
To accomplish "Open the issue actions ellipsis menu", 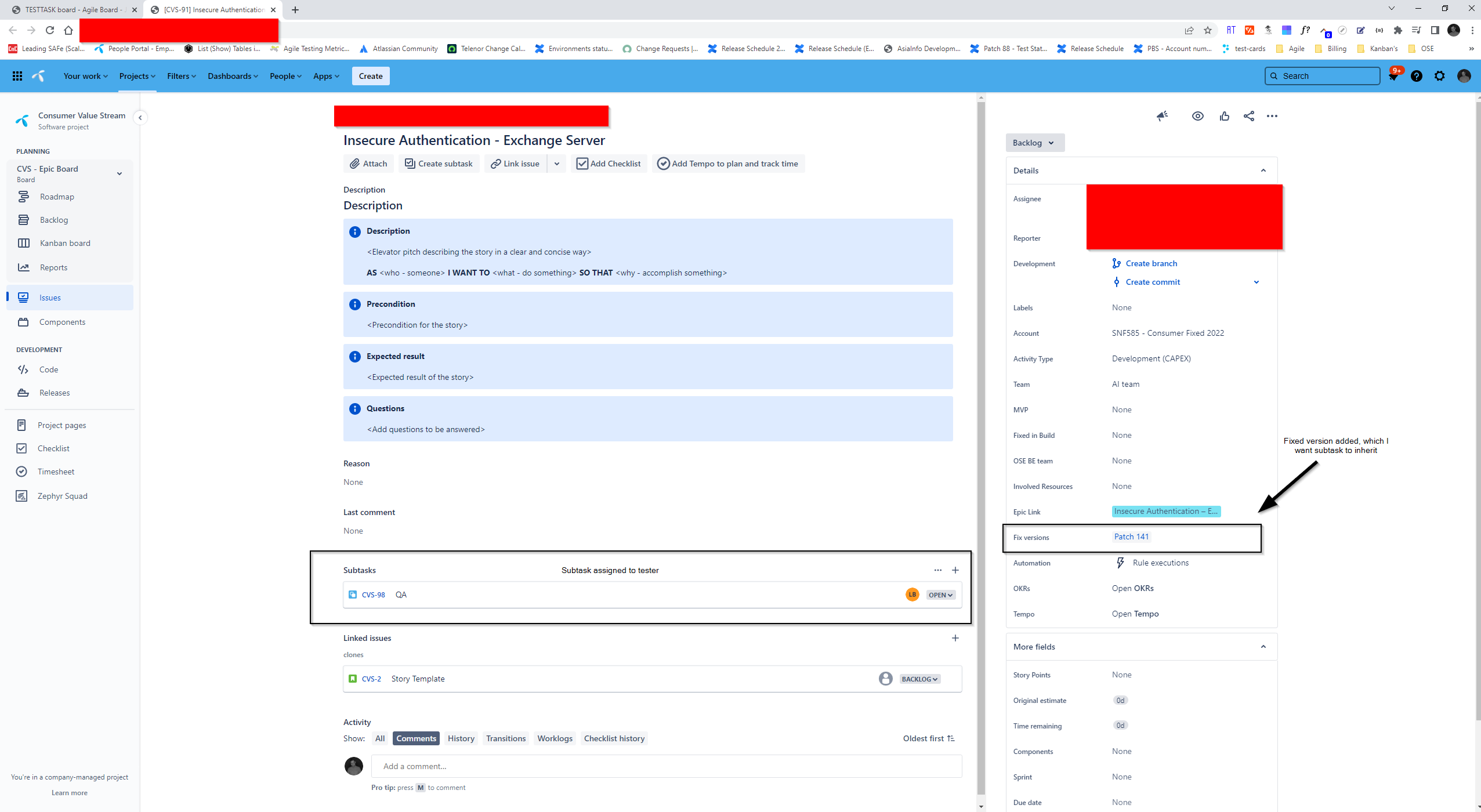I will [x=1272, y=116].
